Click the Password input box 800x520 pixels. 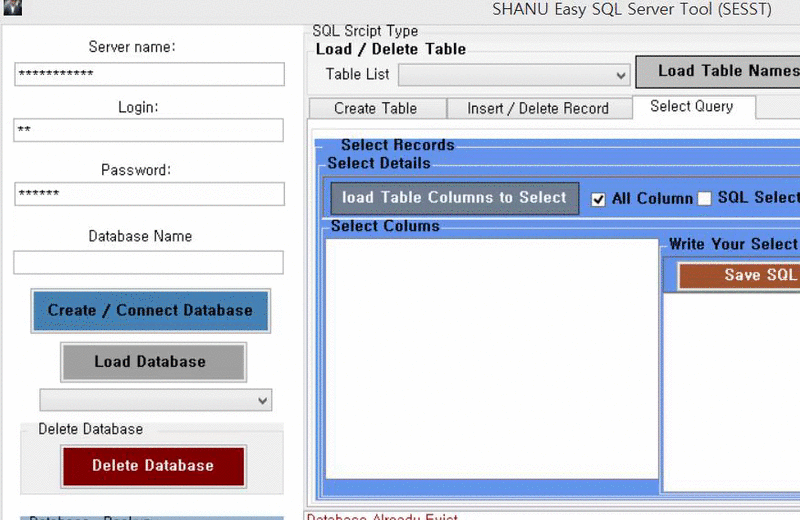(x=149, y=194)
